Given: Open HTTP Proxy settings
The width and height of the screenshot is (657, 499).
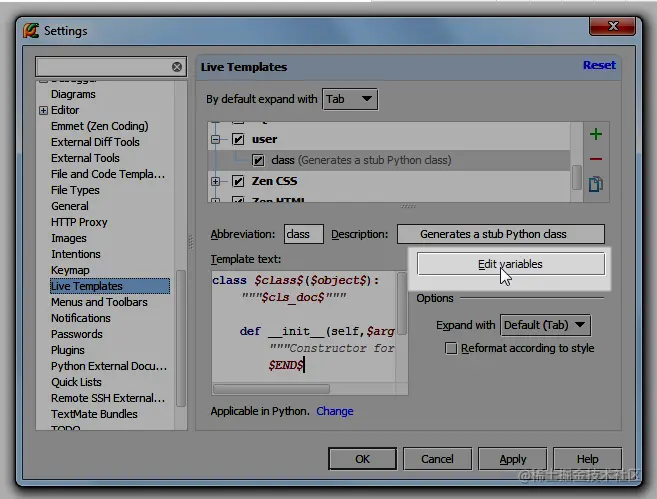Looking at the screenshot, I should 79,222.
